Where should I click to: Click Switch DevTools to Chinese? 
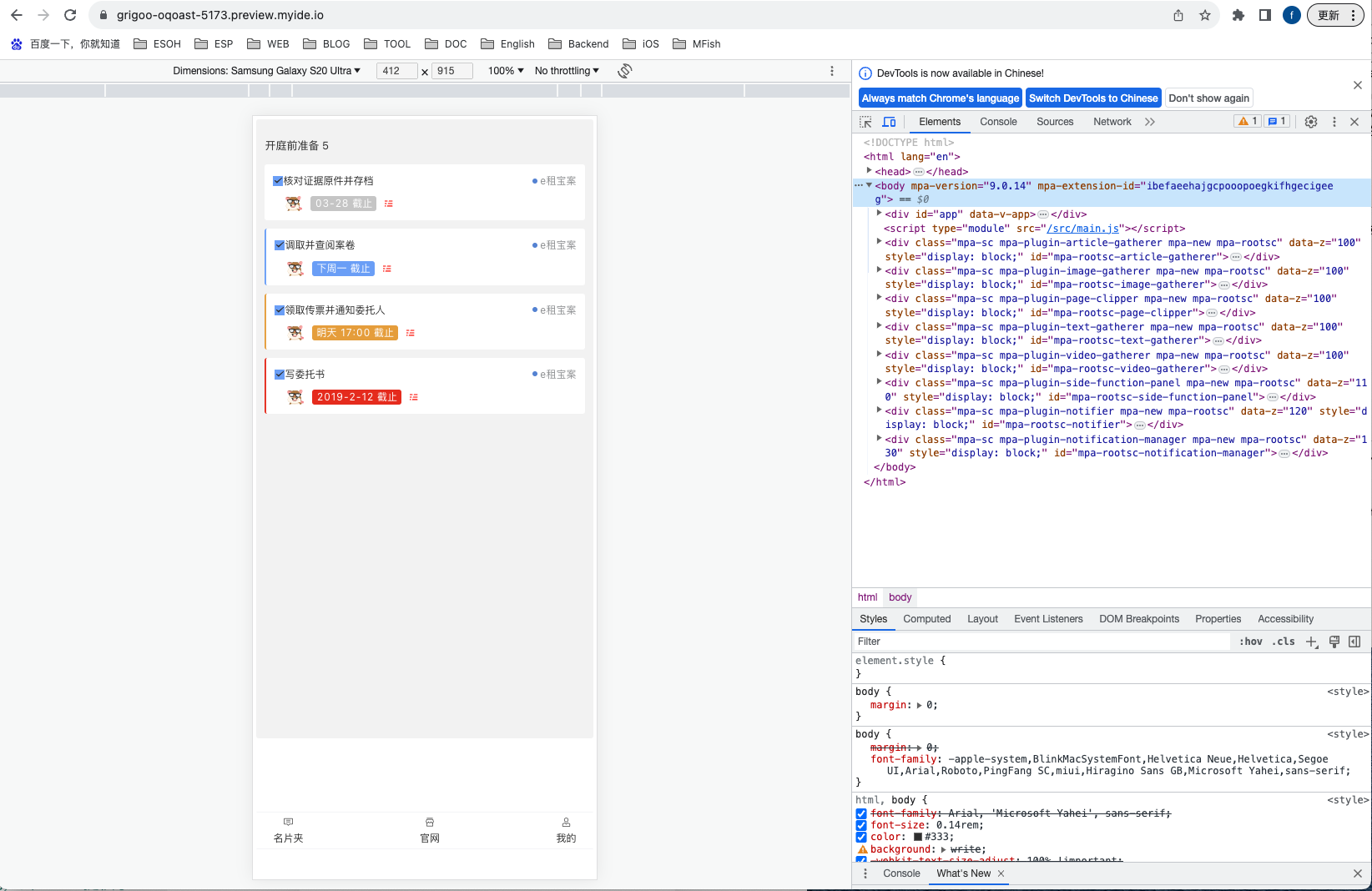1093,98
